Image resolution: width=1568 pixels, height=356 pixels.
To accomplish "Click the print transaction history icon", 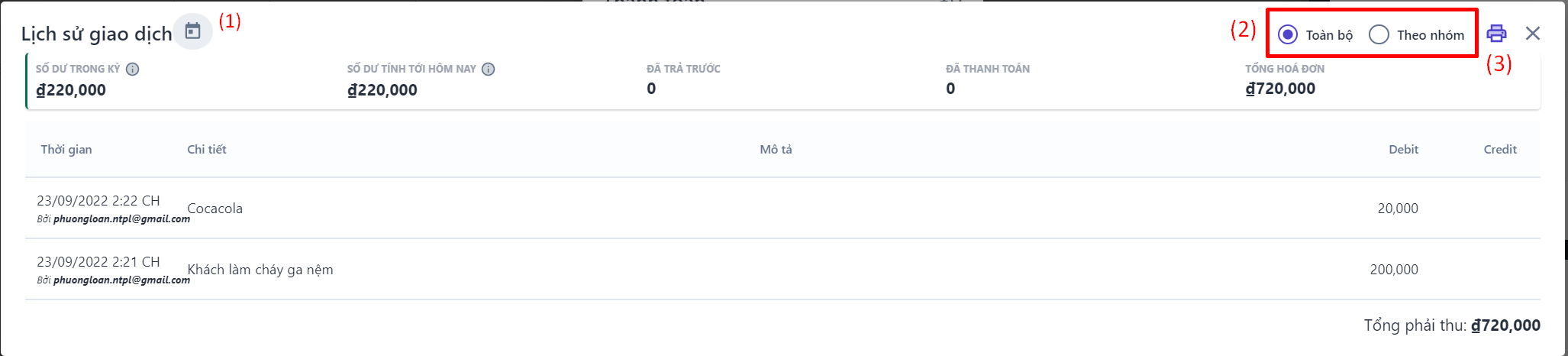I will 1496,34.
